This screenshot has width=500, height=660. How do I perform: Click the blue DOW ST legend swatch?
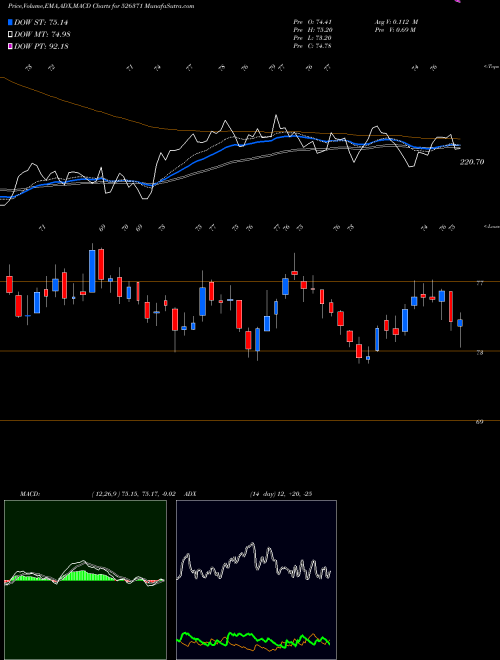point(11,22)
